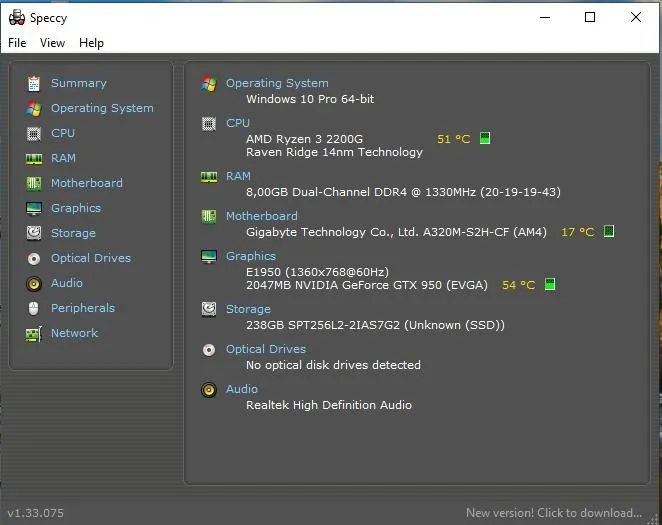662x525 pixels.
Task: Click the RAM icon in summary panel
Action: coord(209,176)
